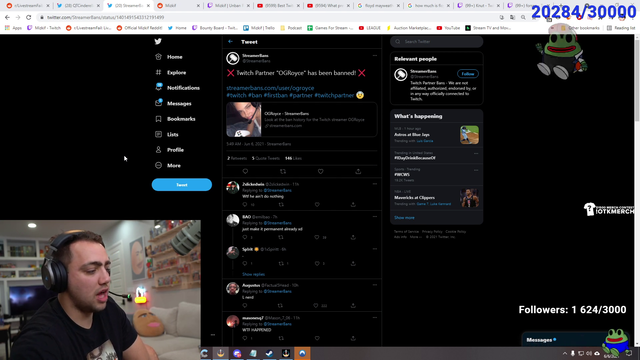Share BAO's reply
640x360 pixels.
[x=353, y=237]
